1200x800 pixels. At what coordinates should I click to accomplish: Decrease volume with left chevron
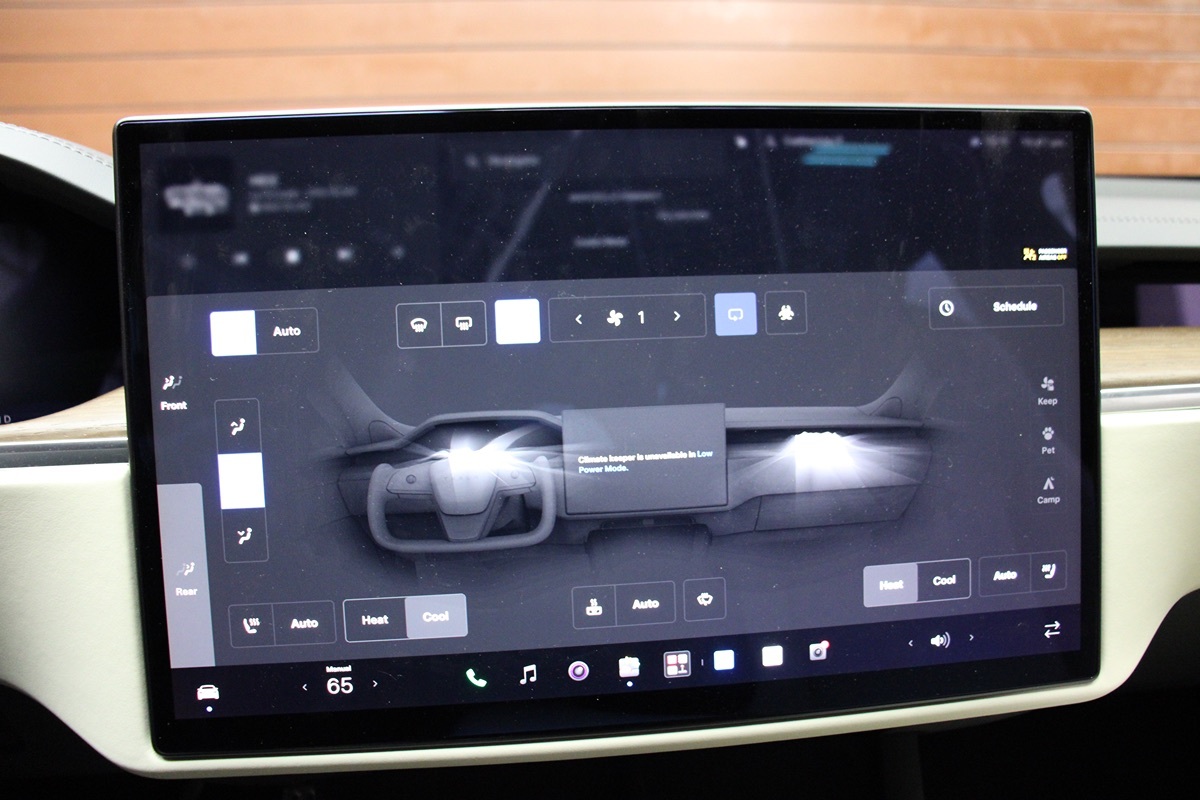click(910, 643)
